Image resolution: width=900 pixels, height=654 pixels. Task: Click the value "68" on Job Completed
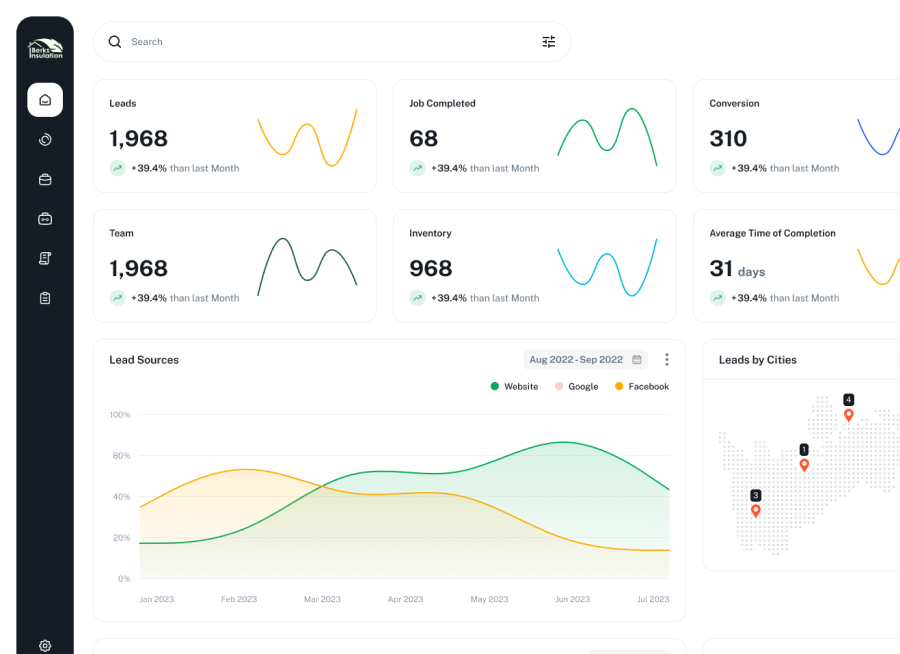click(x=424, y=138)
